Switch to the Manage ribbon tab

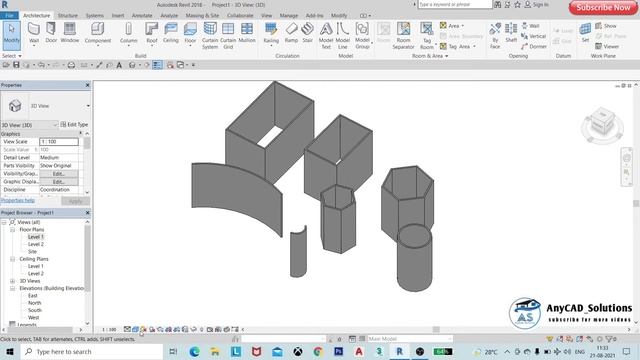point(289,16)
